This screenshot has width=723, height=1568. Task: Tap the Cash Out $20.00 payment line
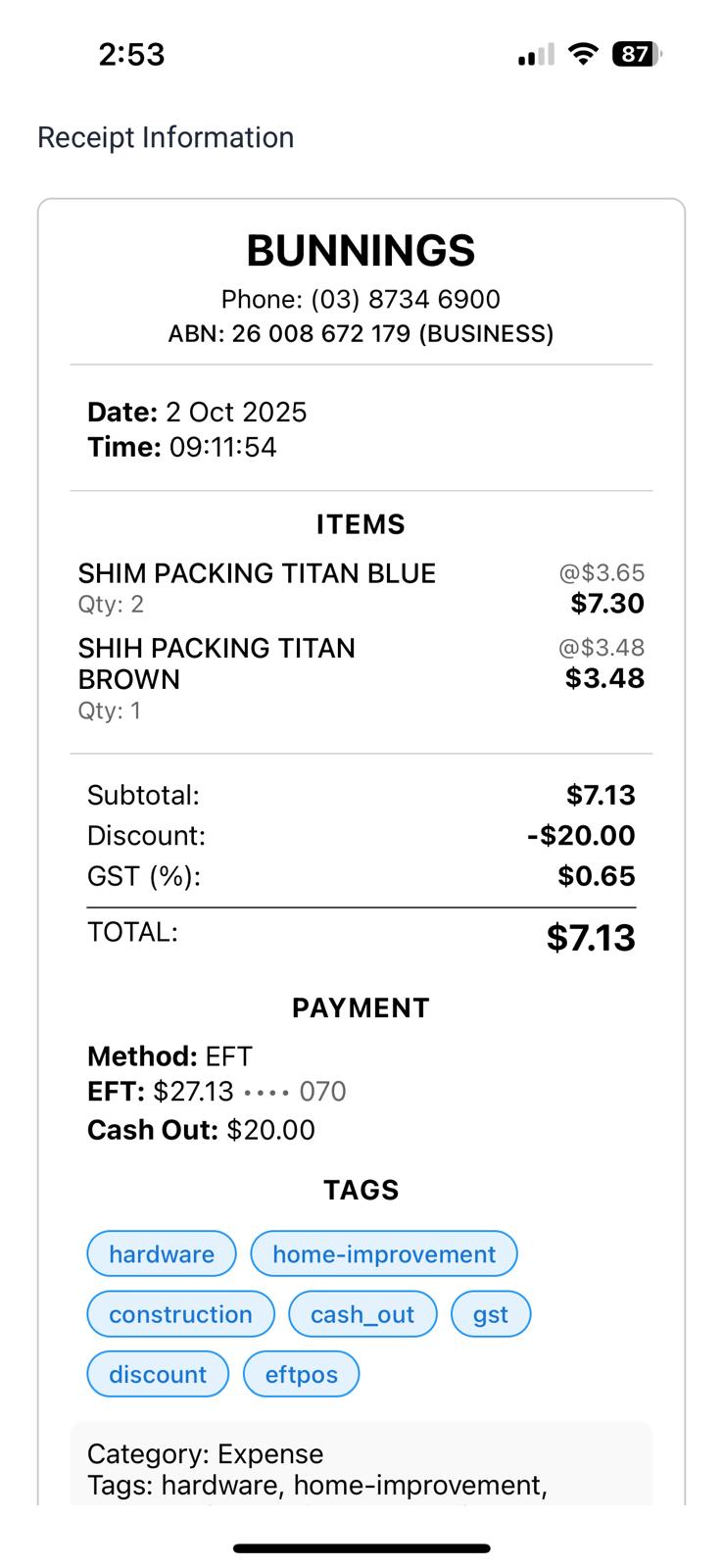pos(201,1130)
